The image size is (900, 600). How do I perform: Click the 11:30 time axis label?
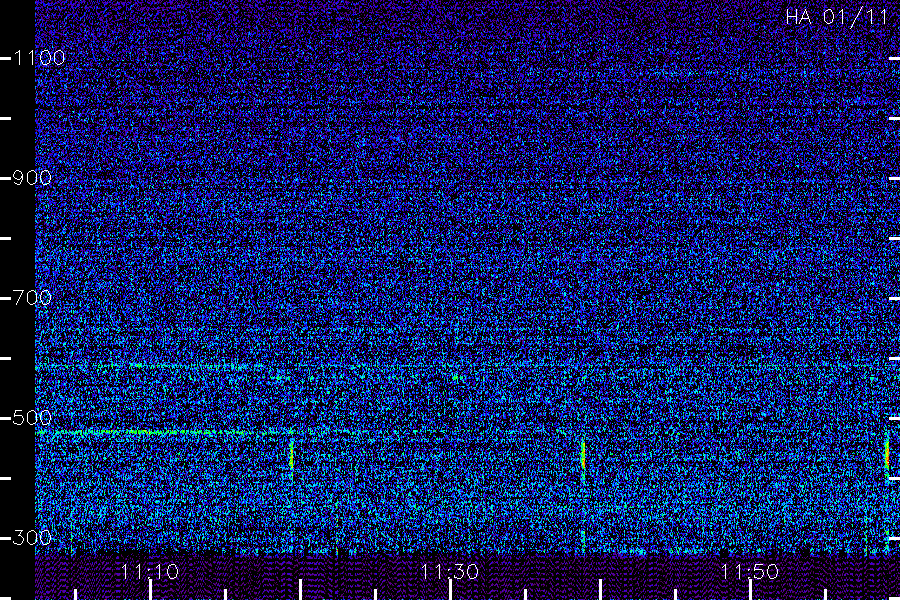click(x=449, y=571)
